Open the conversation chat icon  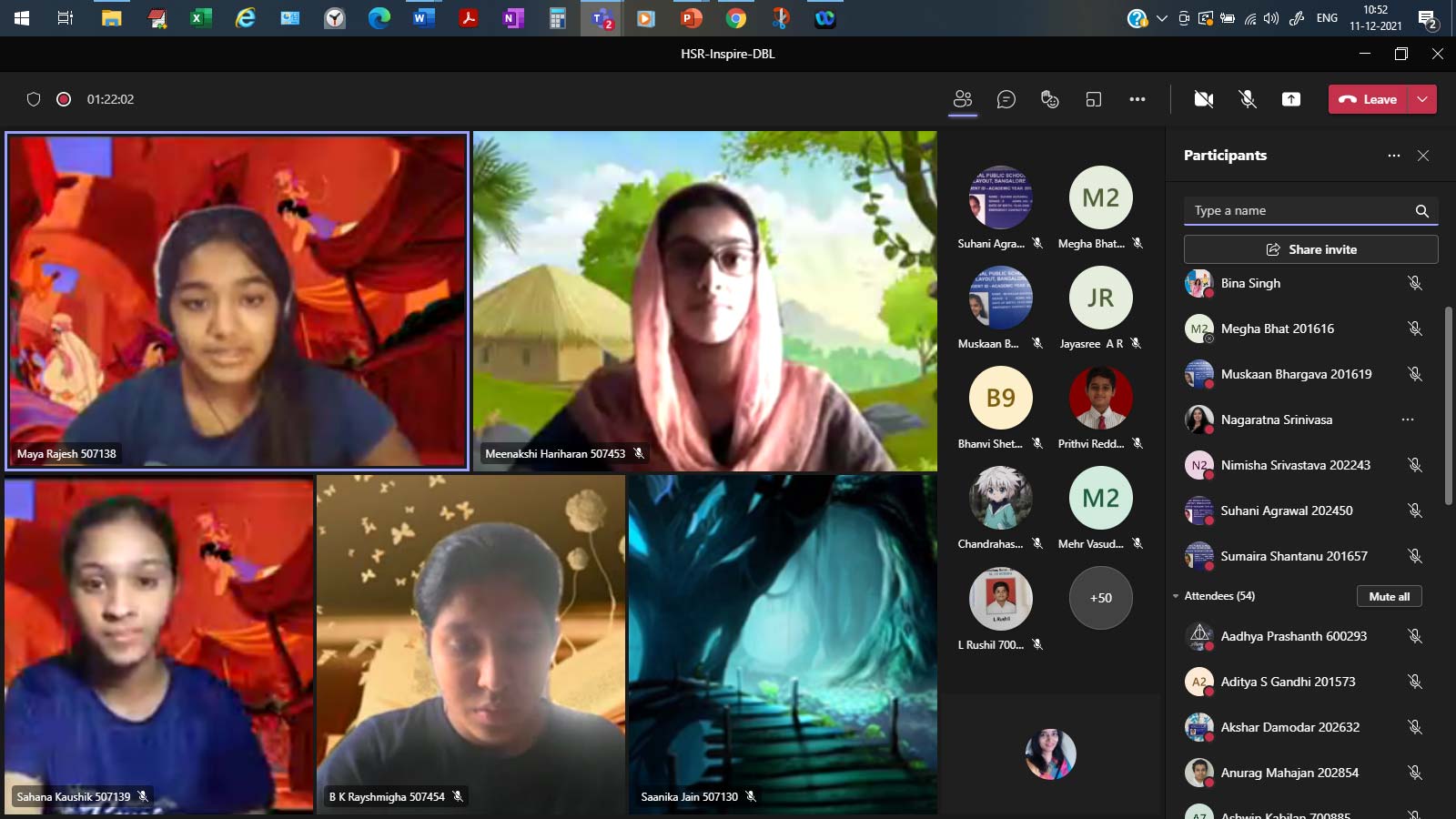pyautogui.click(x=1006, y=99)
